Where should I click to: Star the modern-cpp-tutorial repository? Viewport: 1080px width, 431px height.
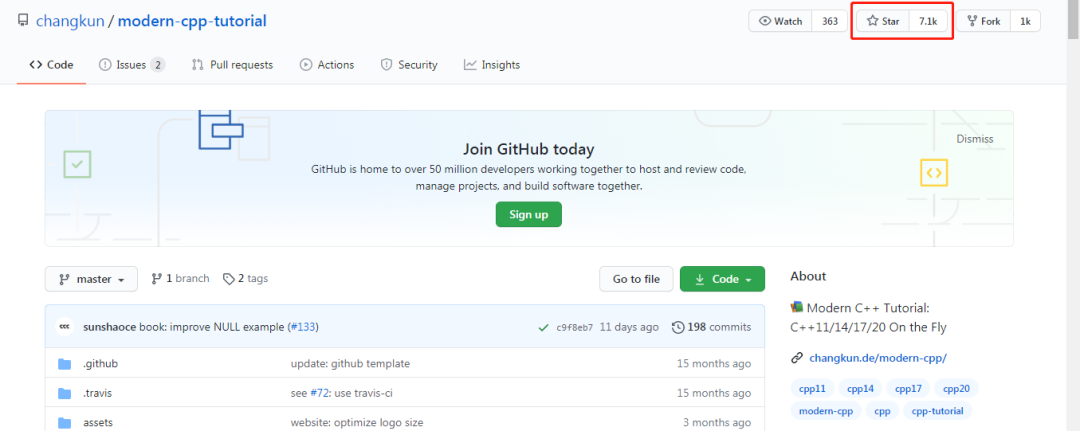coord(883,21)
